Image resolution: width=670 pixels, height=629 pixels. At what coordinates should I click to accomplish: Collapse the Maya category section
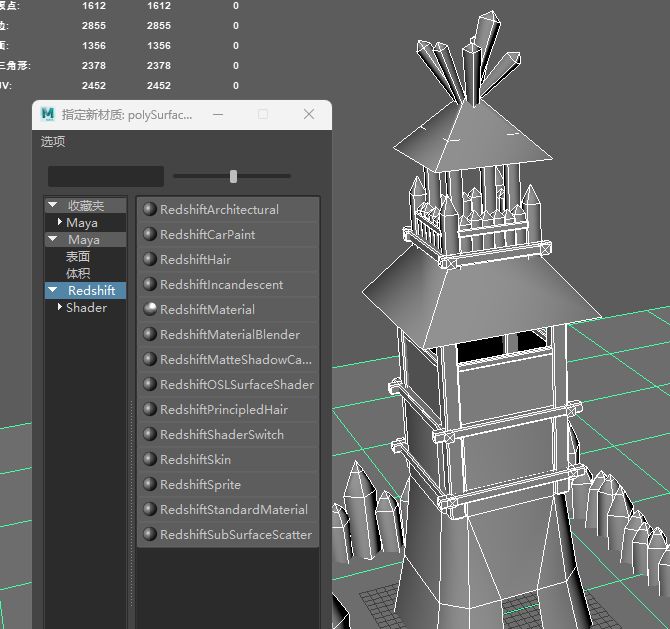pyautogui.click(x=53, y=239)
